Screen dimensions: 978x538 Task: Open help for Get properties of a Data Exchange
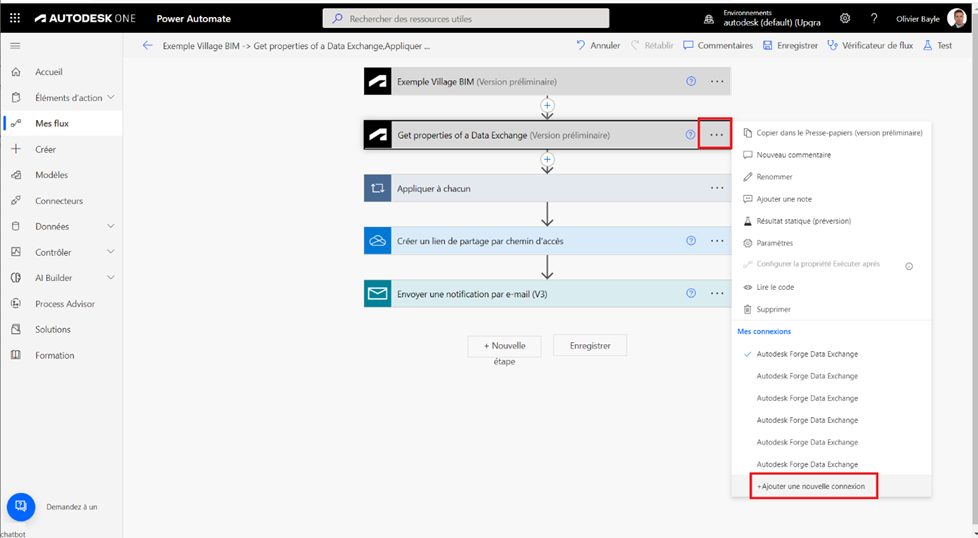click(690, 135)
